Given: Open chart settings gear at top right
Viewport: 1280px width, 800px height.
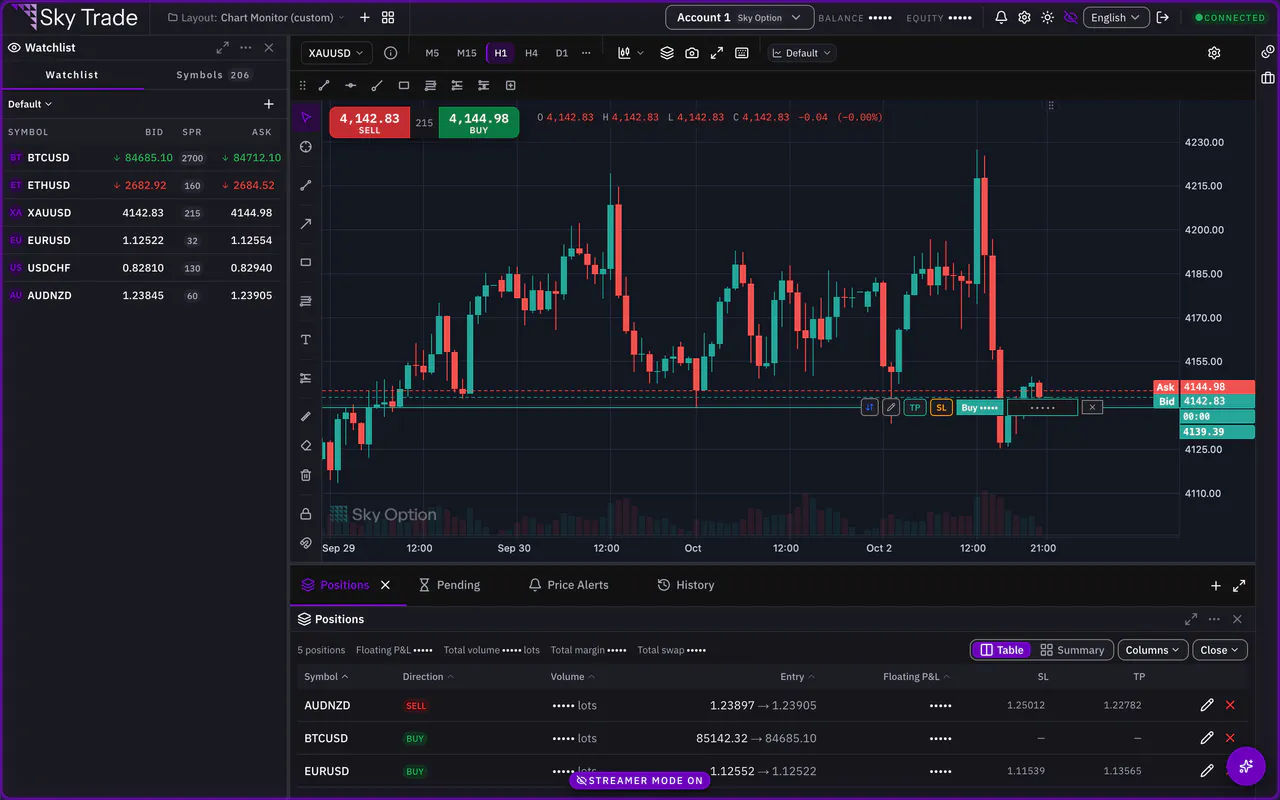Looking at the screenshot, I should [1214, 53].
